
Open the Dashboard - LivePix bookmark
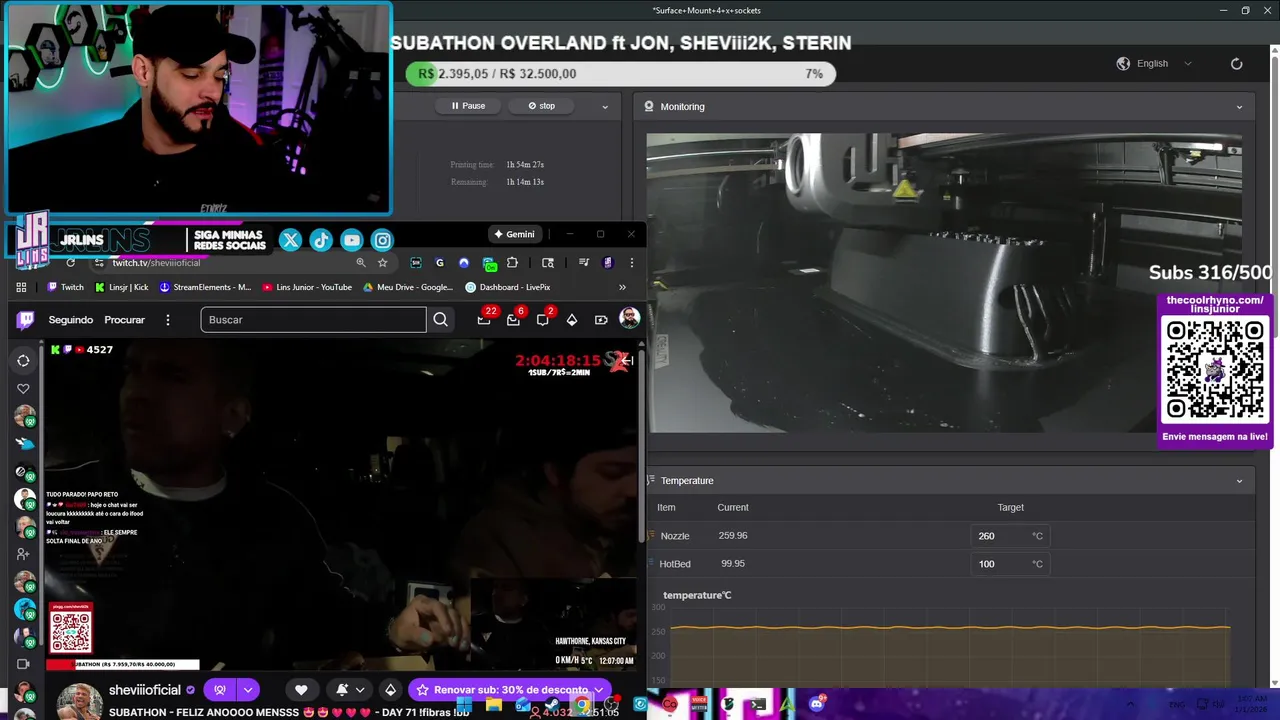508,287
